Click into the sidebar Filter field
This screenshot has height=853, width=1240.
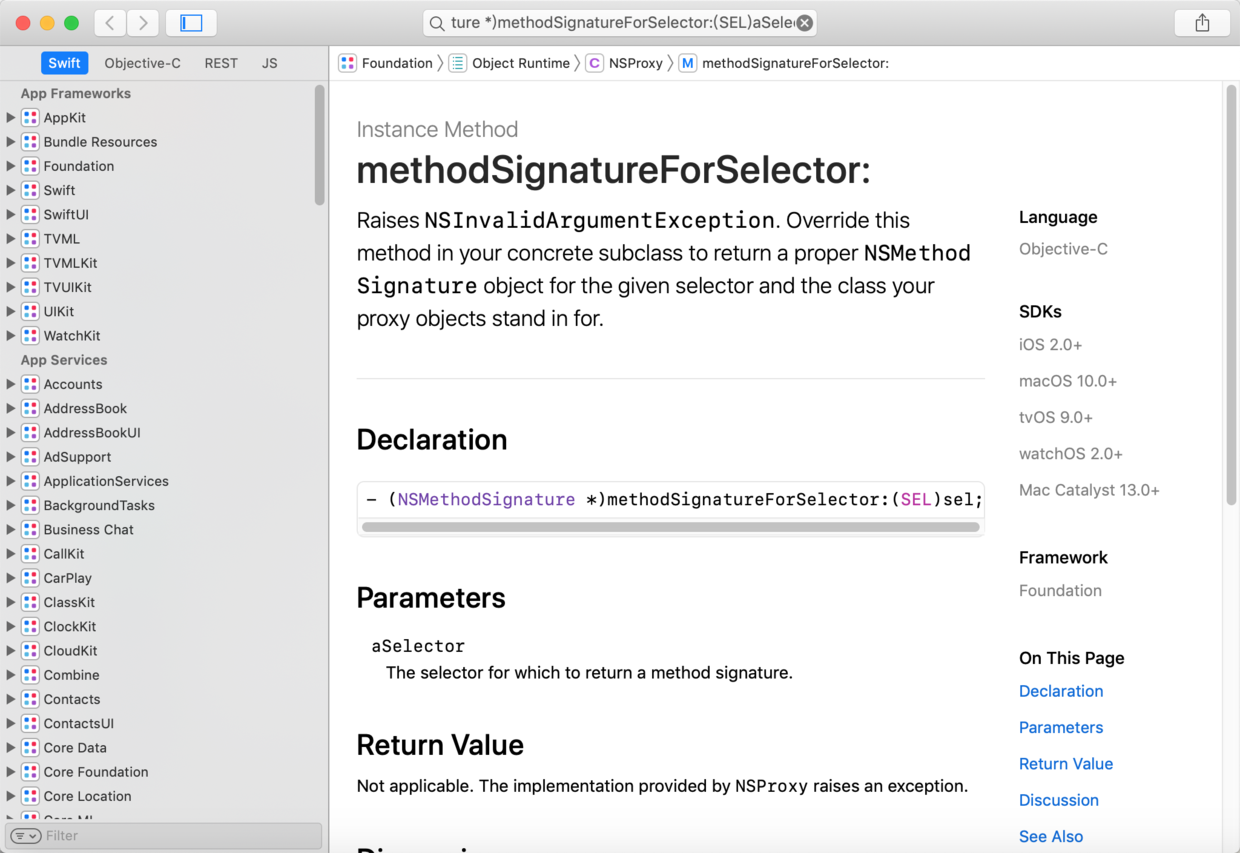pos(180,836)
